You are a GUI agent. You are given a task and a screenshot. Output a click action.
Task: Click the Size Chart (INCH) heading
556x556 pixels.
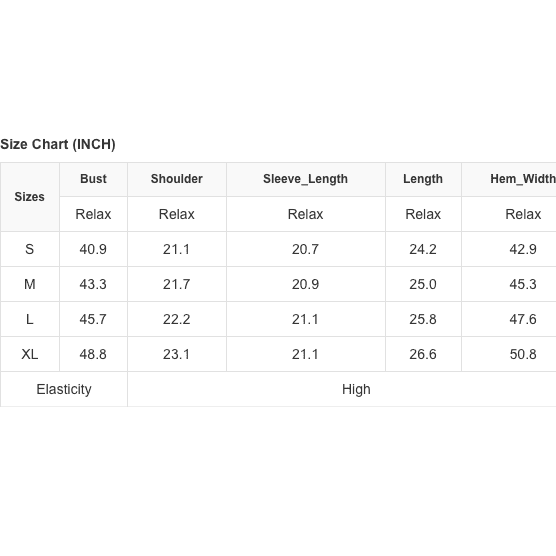(58, 144)
